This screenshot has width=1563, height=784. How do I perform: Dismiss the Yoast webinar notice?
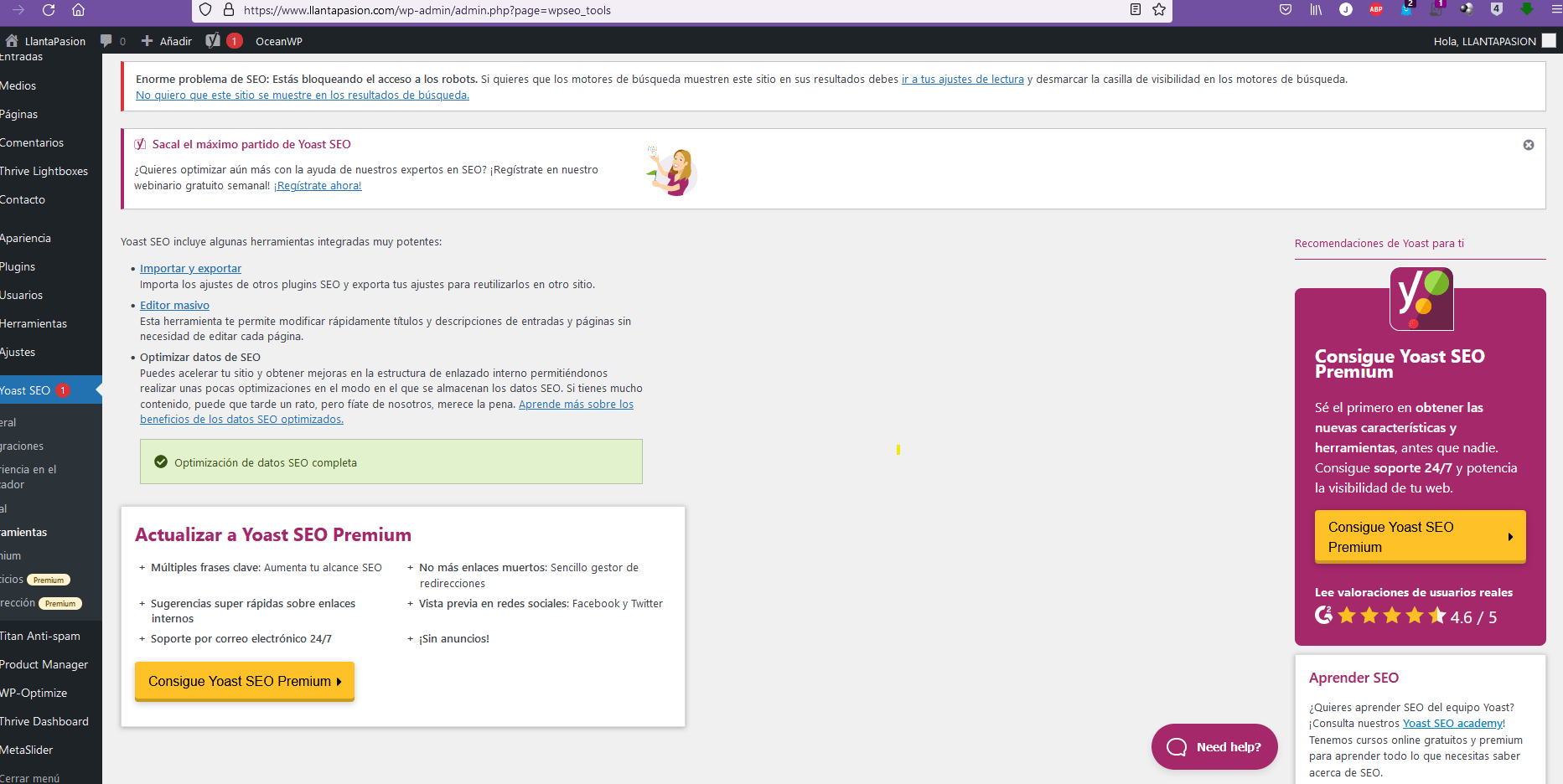tap(1529, 145)
